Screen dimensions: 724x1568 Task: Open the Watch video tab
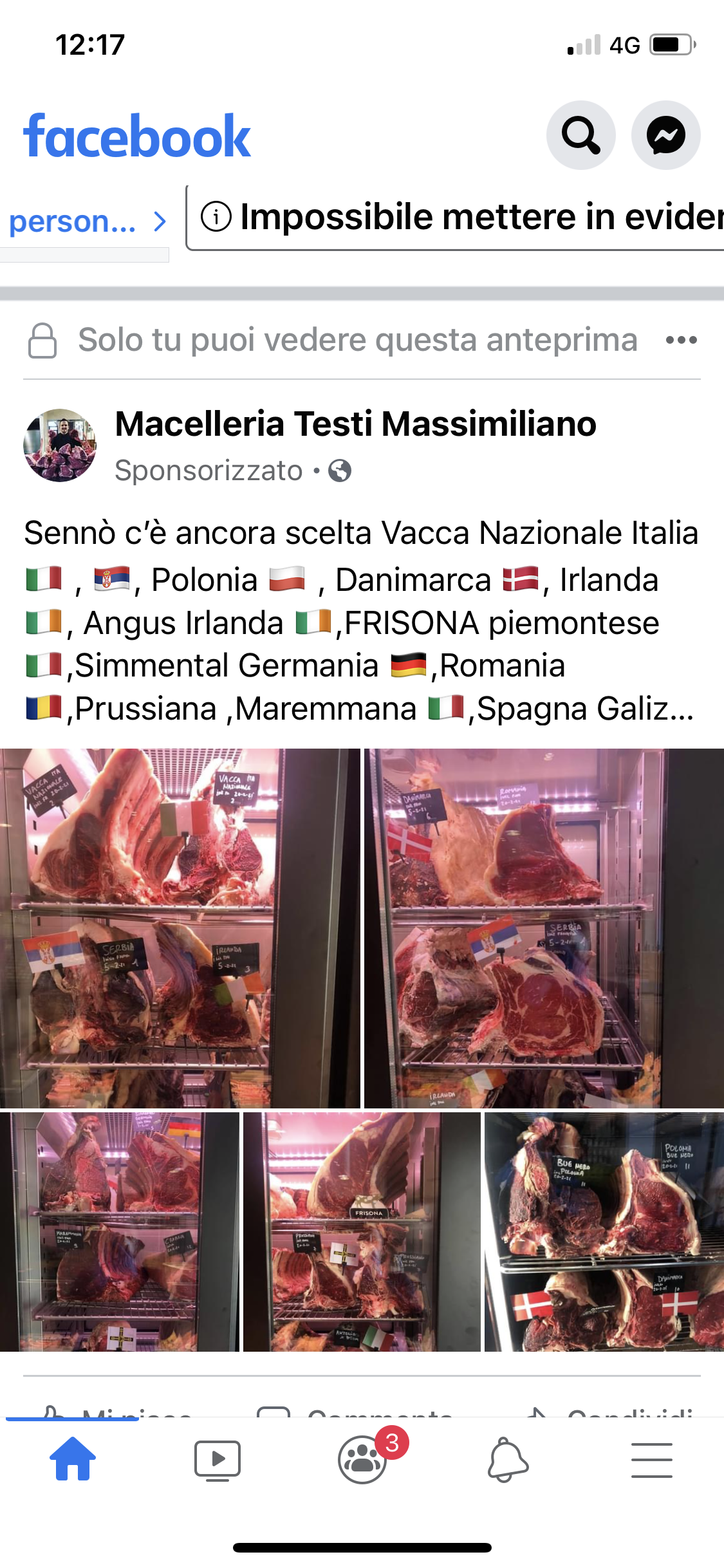pyautogui.click(x=218, y=1460)
